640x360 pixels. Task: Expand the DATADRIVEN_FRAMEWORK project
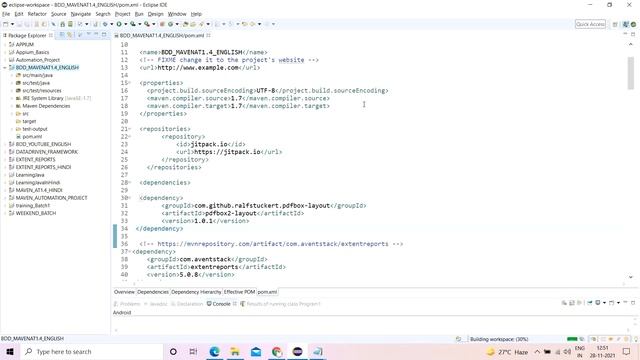click(5, 152)
